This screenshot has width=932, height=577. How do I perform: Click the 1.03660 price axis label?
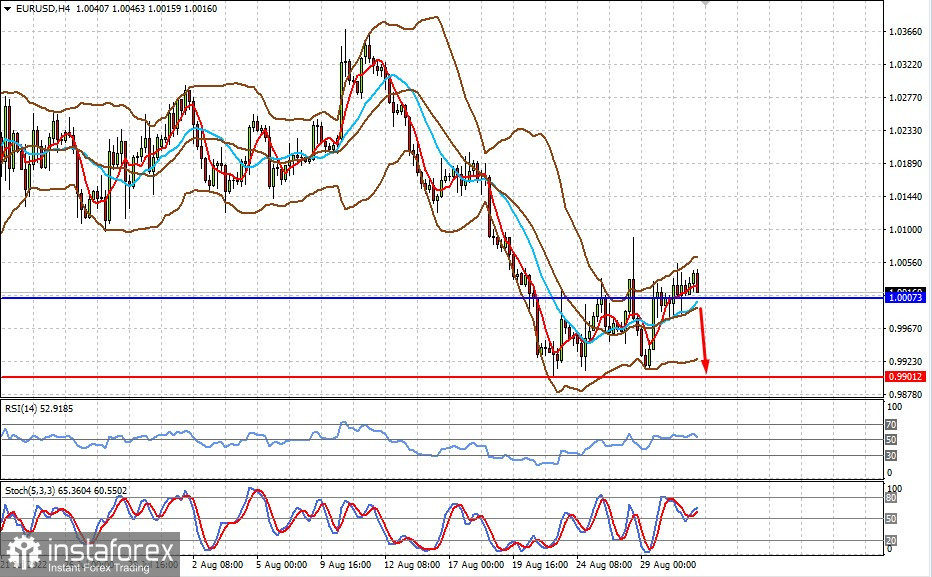[x=905, y=31]
